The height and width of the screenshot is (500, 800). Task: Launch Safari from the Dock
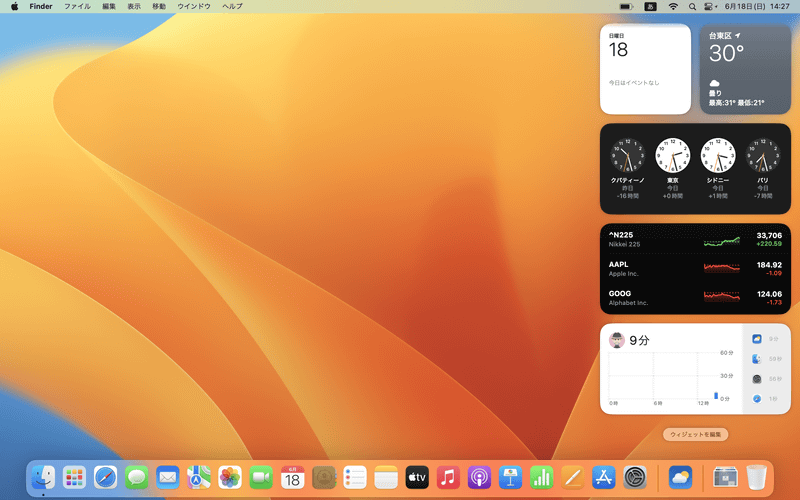[x=106, y=478]
